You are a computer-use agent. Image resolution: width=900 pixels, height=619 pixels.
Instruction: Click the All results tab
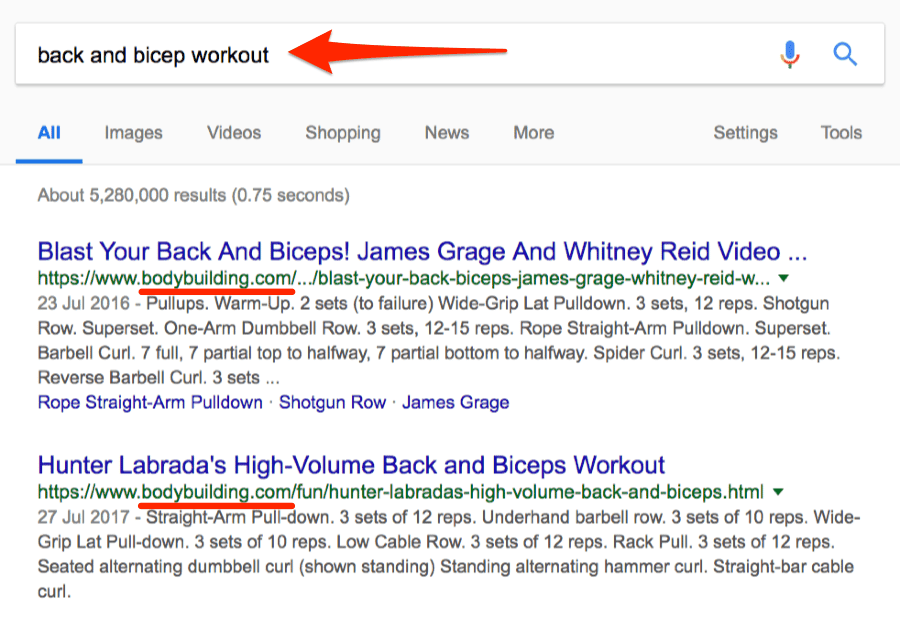[x=48, y=132]
